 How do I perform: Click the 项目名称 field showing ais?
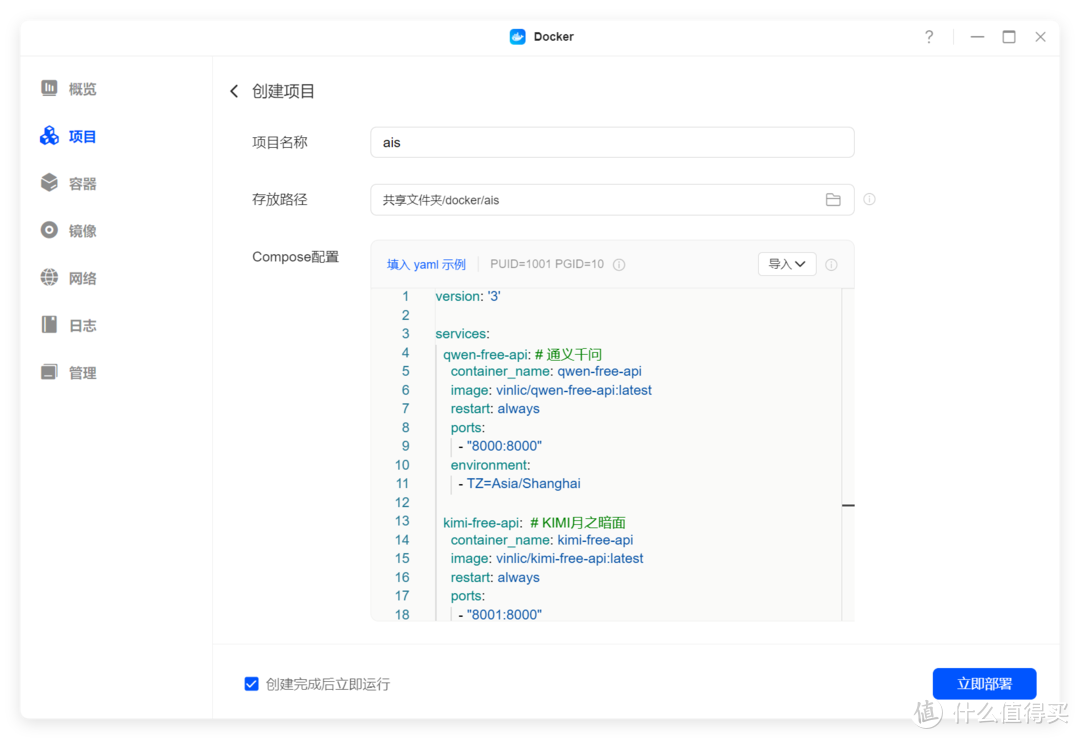point(612,142)
